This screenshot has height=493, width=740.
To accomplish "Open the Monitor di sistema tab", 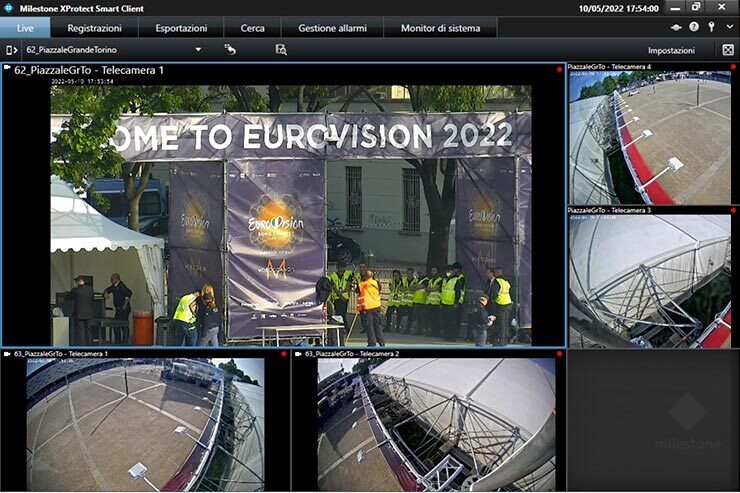I will click(x=441, y=28).
